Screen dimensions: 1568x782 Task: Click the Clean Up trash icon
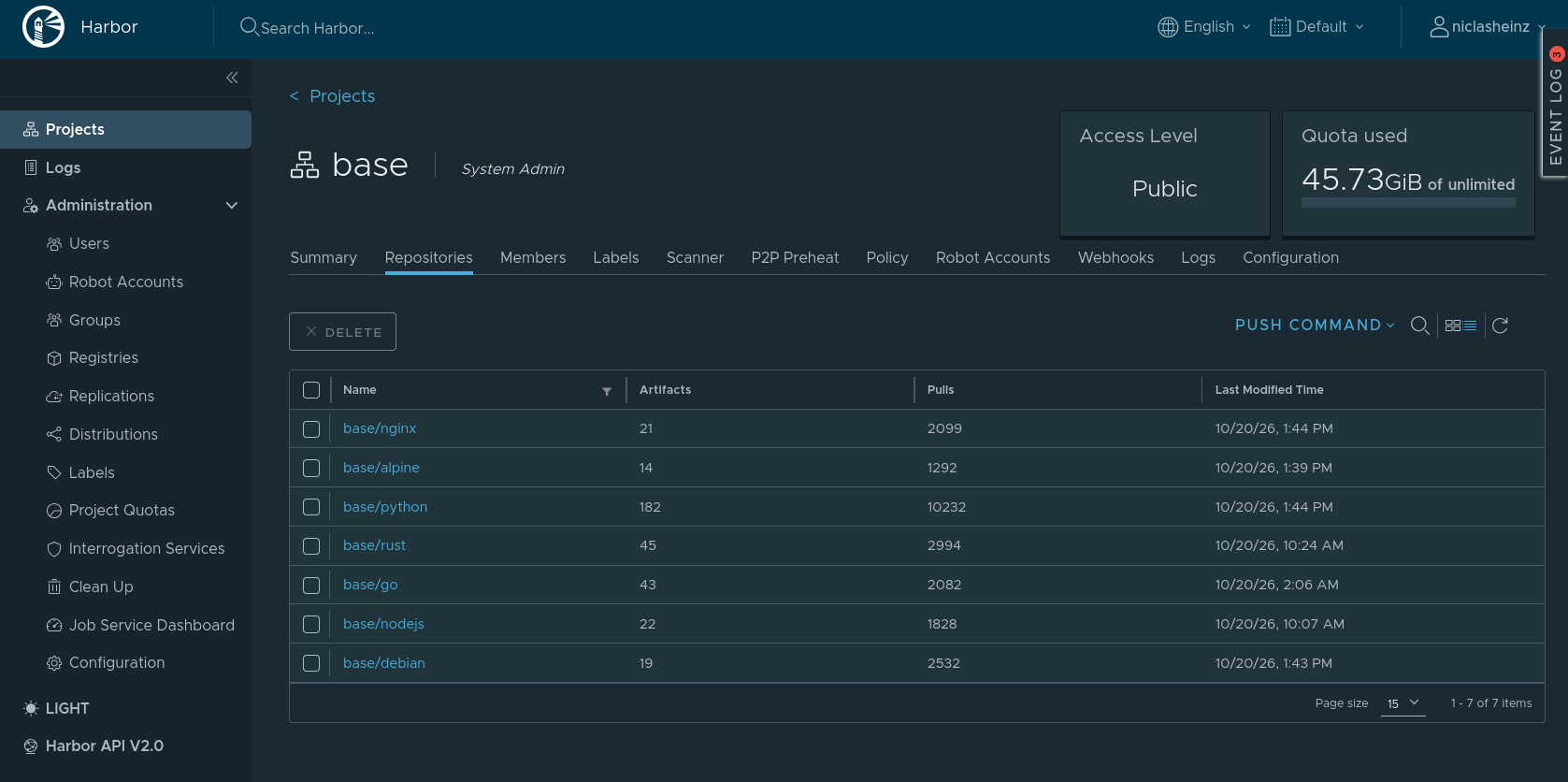coord(54,587)
